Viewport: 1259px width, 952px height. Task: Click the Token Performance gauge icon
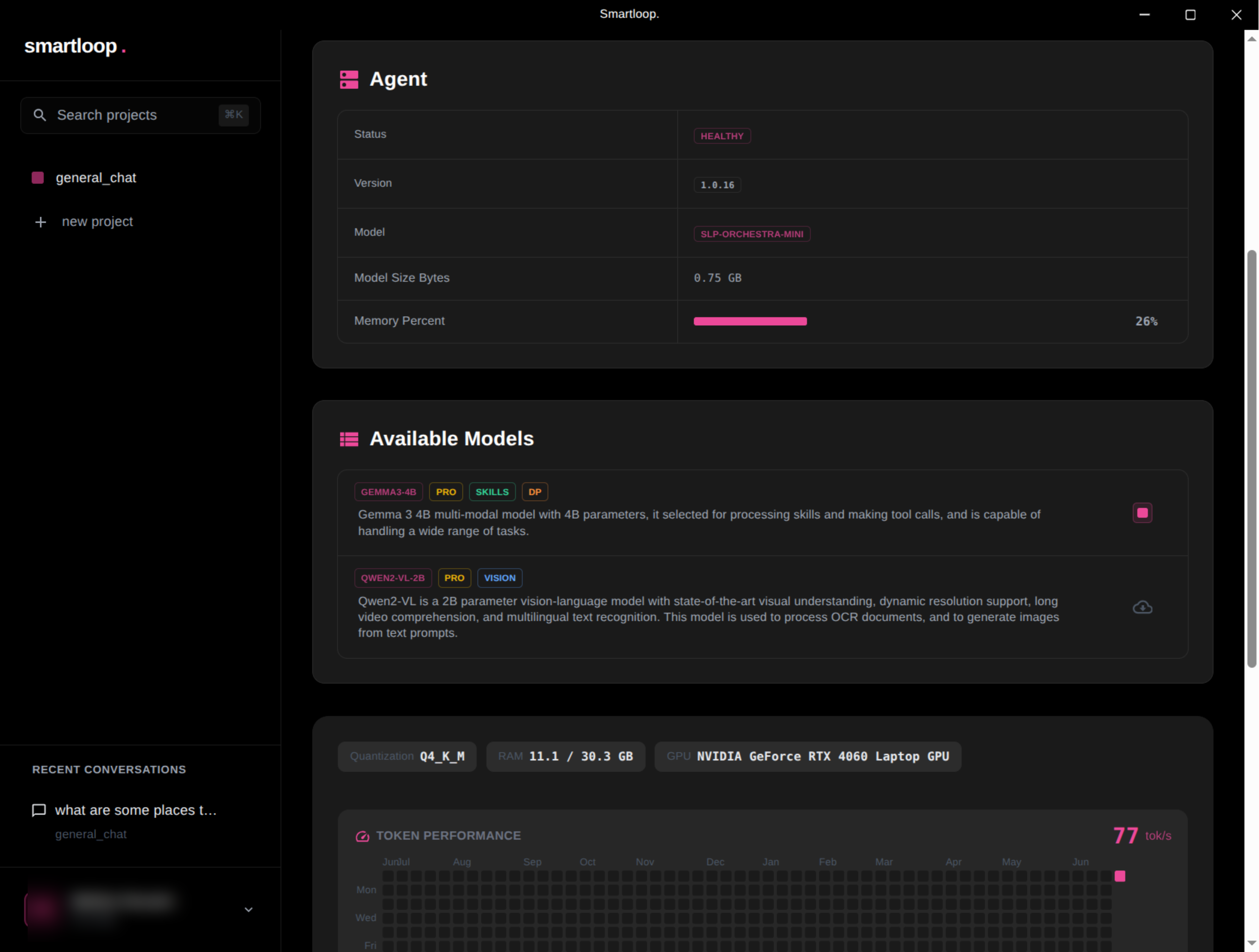point(363,836)
